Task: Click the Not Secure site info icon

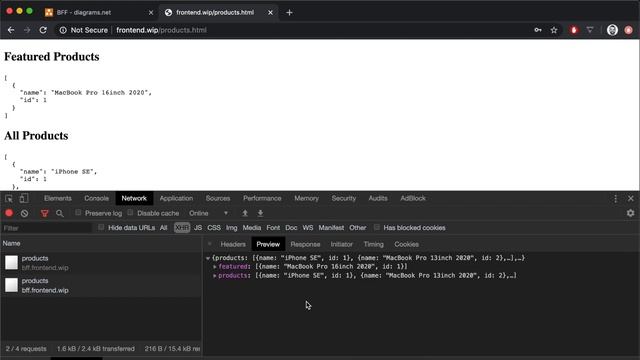Action: 63,30
